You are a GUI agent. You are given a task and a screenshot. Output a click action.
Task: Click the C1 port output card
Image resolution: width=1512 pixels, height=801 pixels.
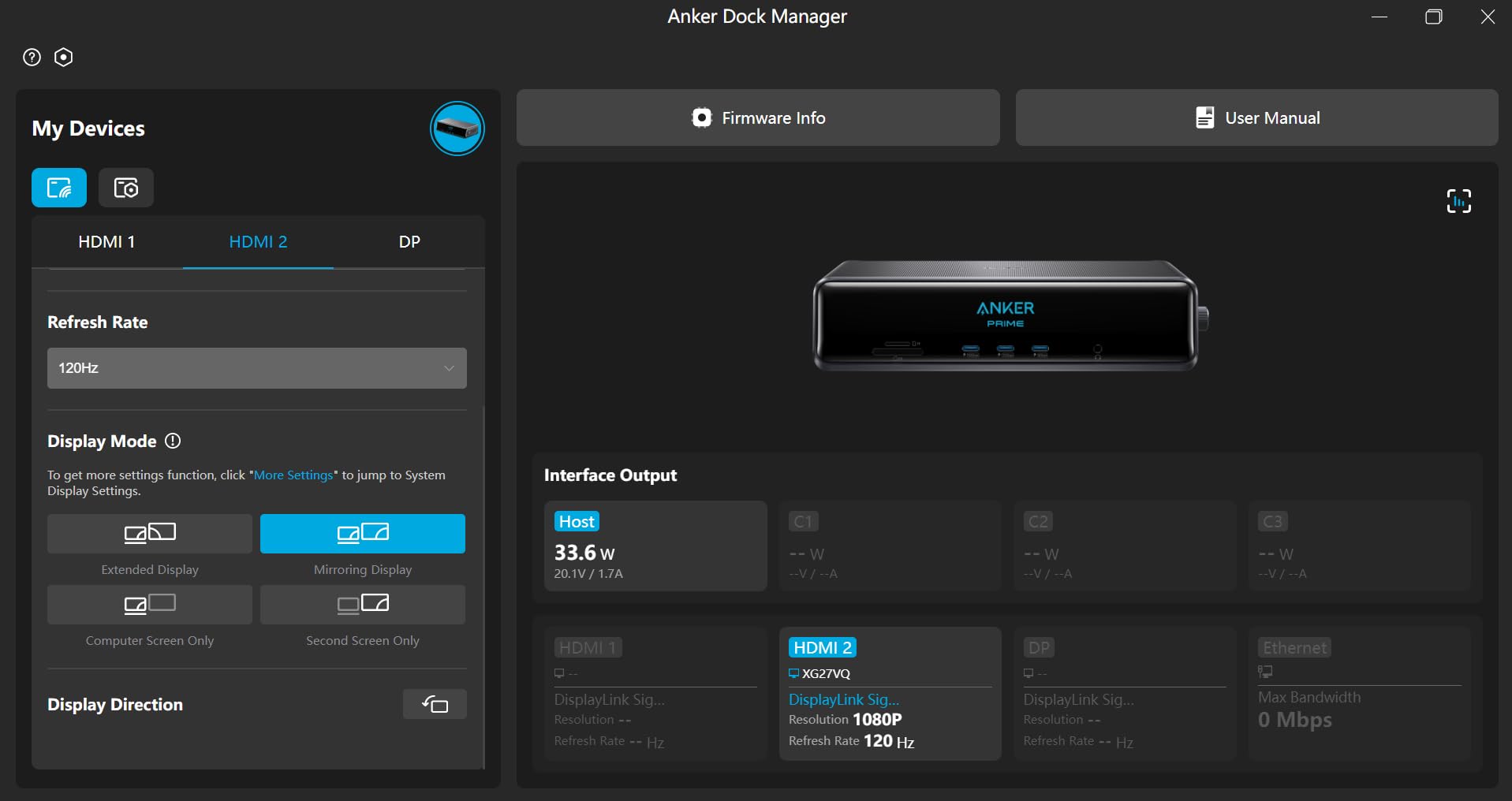[x=890, y=546]
